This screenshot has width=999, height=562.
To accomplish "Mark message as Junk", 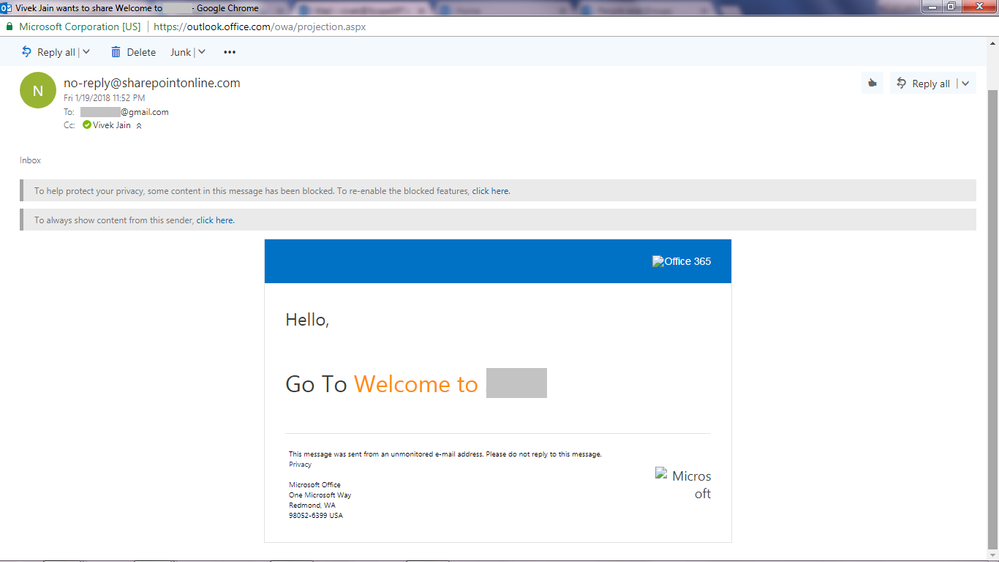I will pos(180,52).
